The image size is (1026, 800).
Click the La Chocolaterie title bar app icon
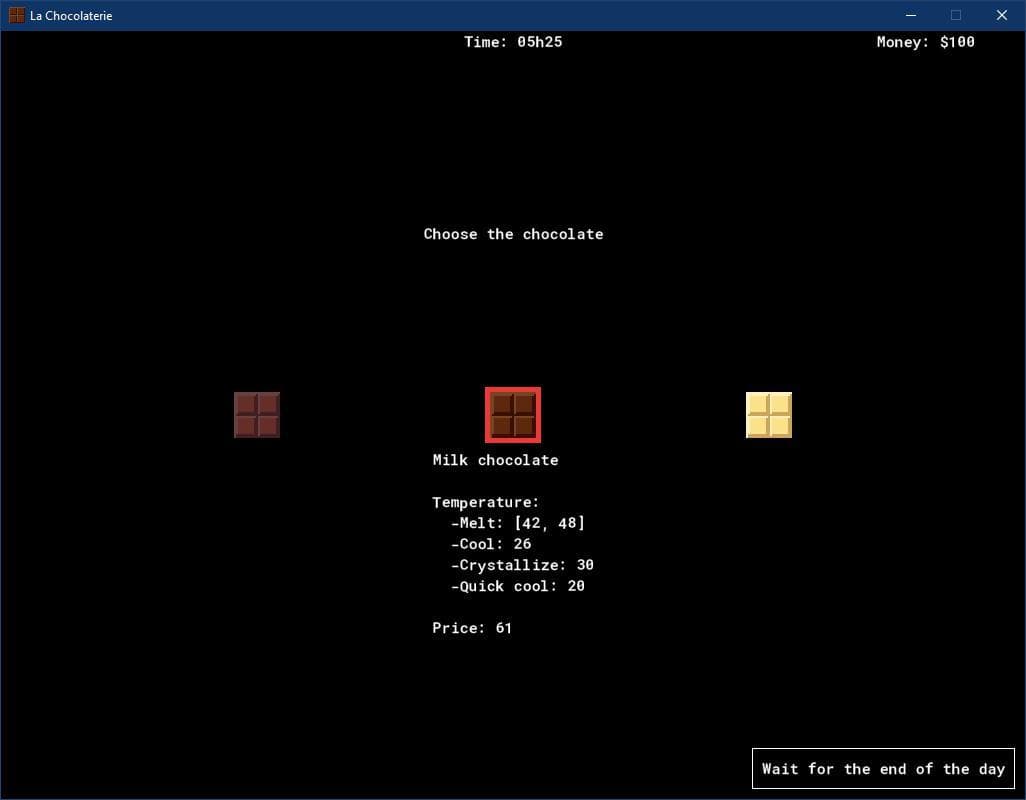[16, 15]
